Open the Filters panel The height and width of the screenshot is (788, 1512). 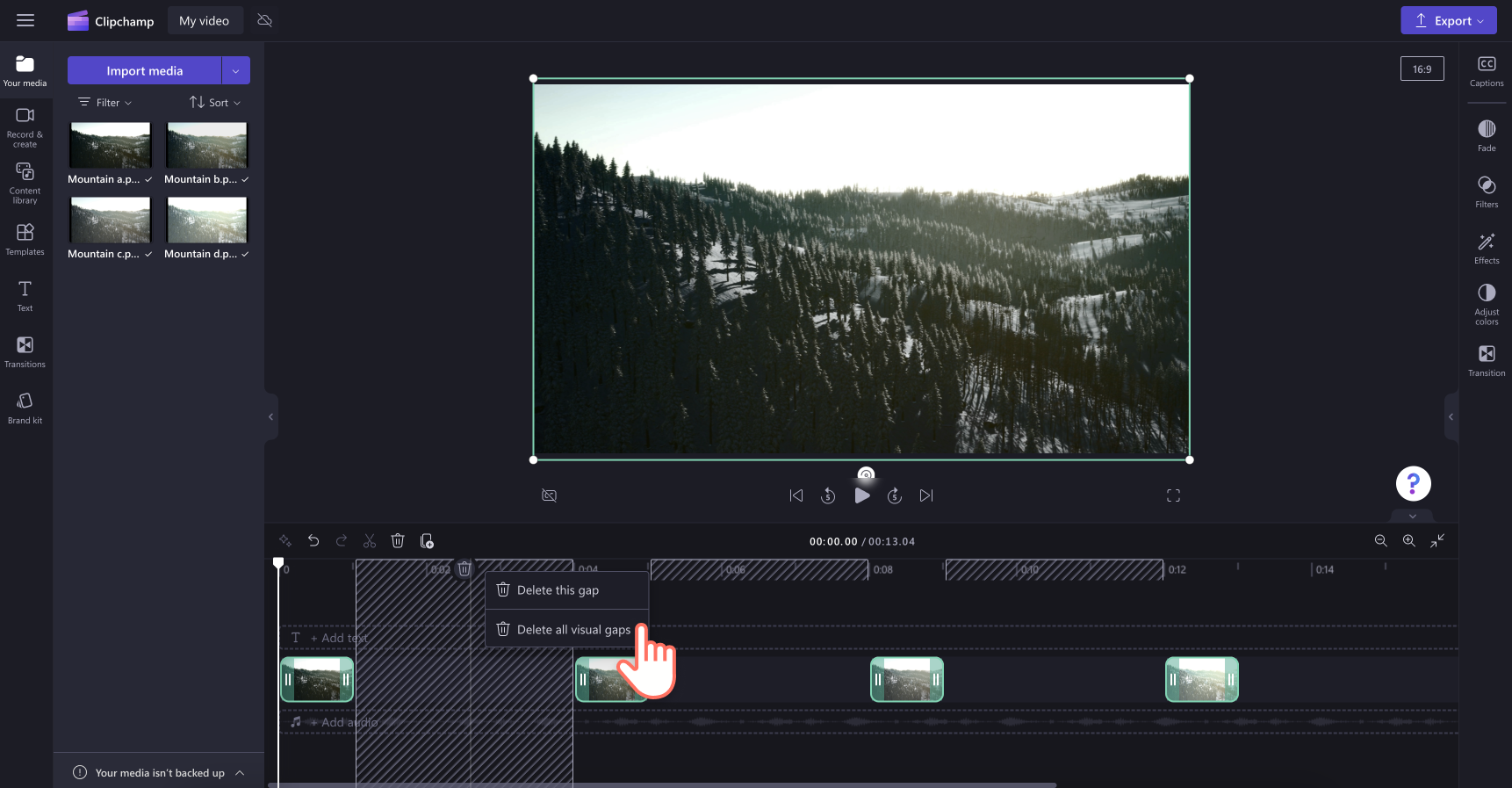(1487, 192)
